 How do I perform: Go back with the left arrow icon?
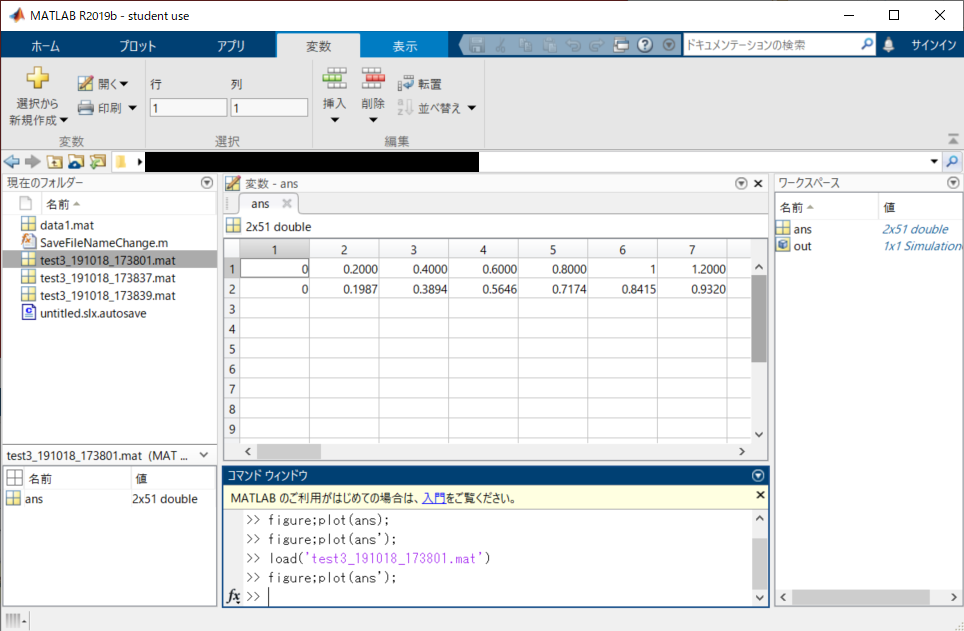click(12, 162)
